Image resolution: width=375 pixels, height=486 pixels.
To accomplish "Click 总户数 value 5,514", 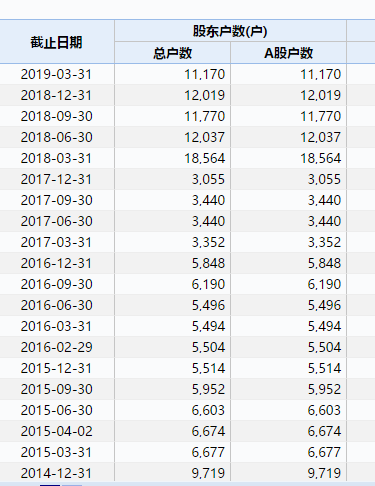I will (x=209, y=368).
